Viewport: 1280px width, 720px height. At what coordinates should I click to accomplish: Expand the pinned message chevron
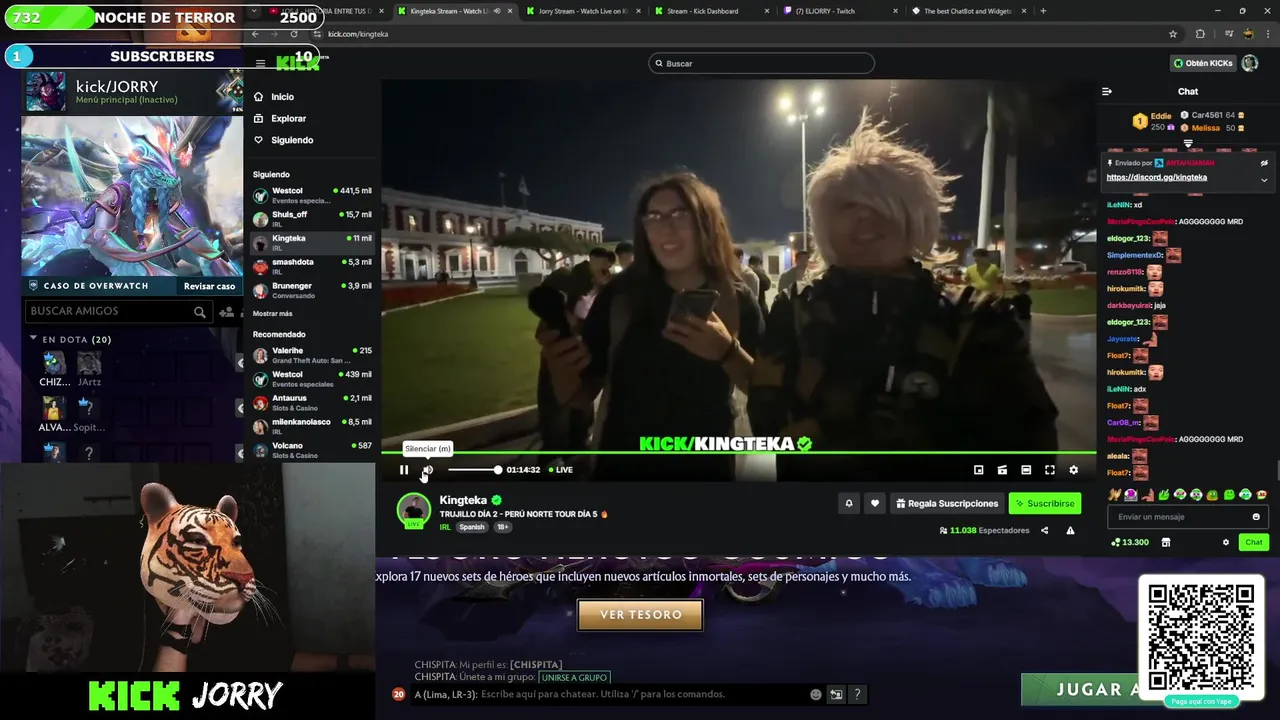(x=1264, y=181)
